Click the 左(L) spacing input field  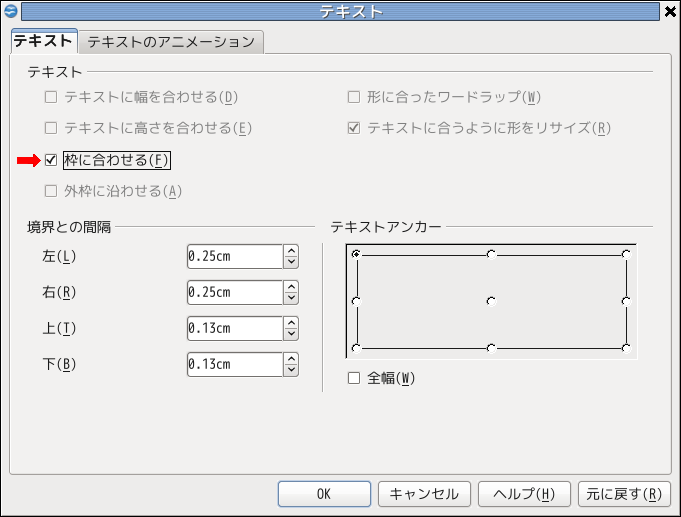(233, 257)
